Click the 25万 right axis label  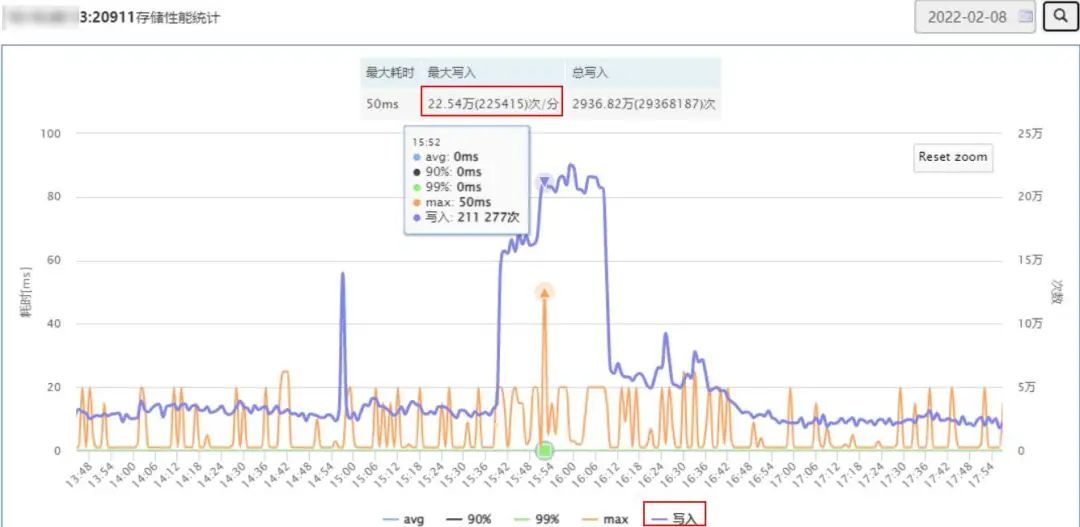[1029, 134]
